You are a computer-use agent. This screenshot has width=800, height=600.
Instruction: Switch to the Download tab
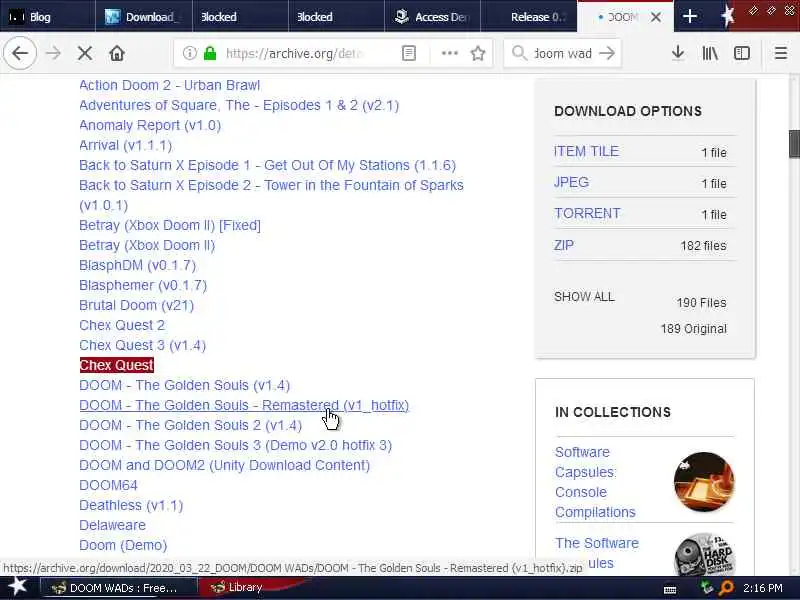coord(144,16)
